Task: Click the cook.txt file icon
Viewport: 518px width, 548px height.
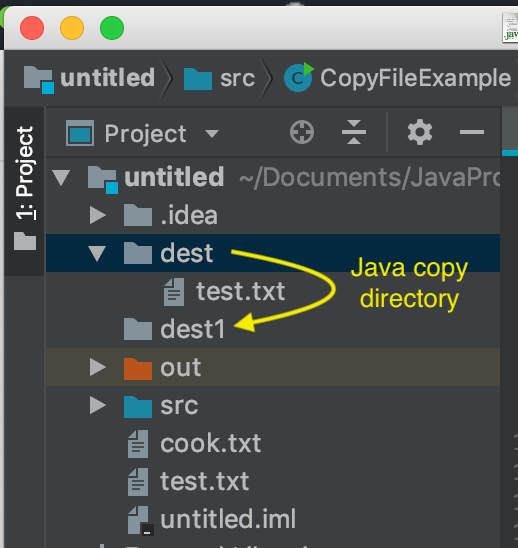Action: click(x=138, y=444)
